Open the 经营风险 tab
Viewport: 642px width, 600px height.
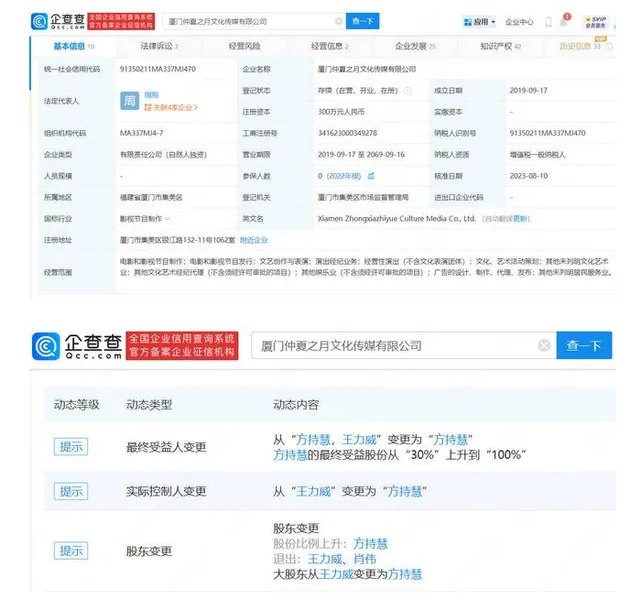coord(244,46)
